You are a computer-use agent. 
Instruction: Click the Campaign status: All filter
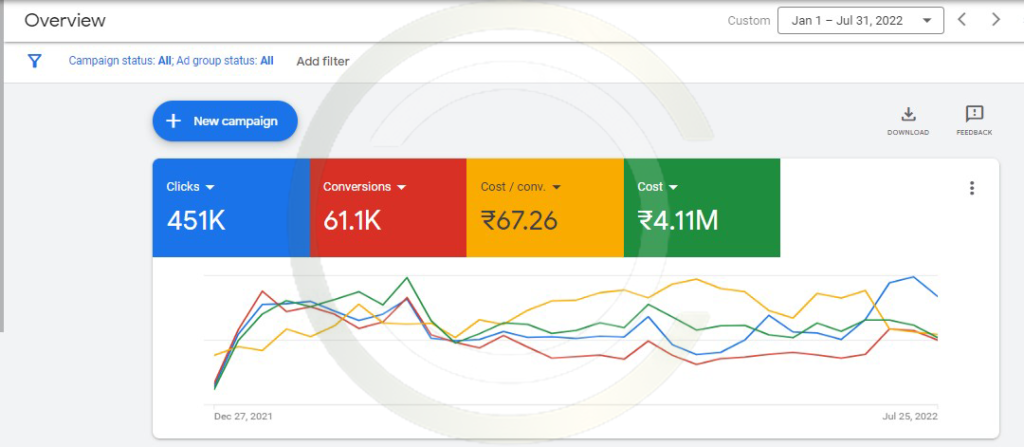[112, 61]
